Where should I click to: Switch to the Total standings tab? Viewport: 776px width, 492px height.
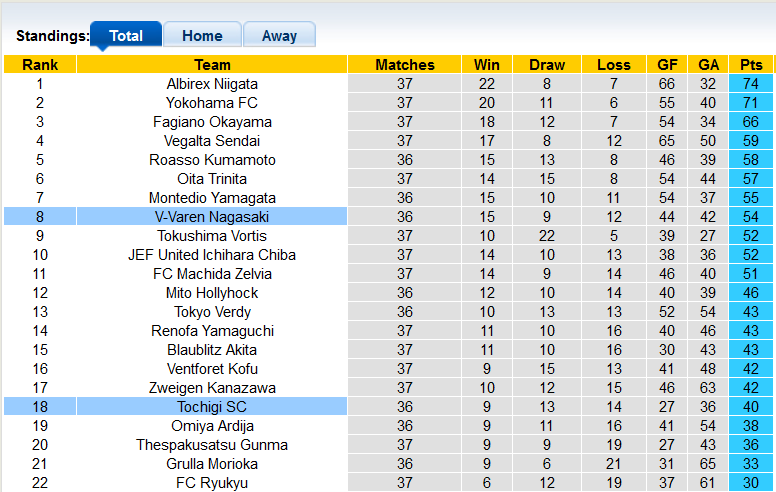coord(126,35)
